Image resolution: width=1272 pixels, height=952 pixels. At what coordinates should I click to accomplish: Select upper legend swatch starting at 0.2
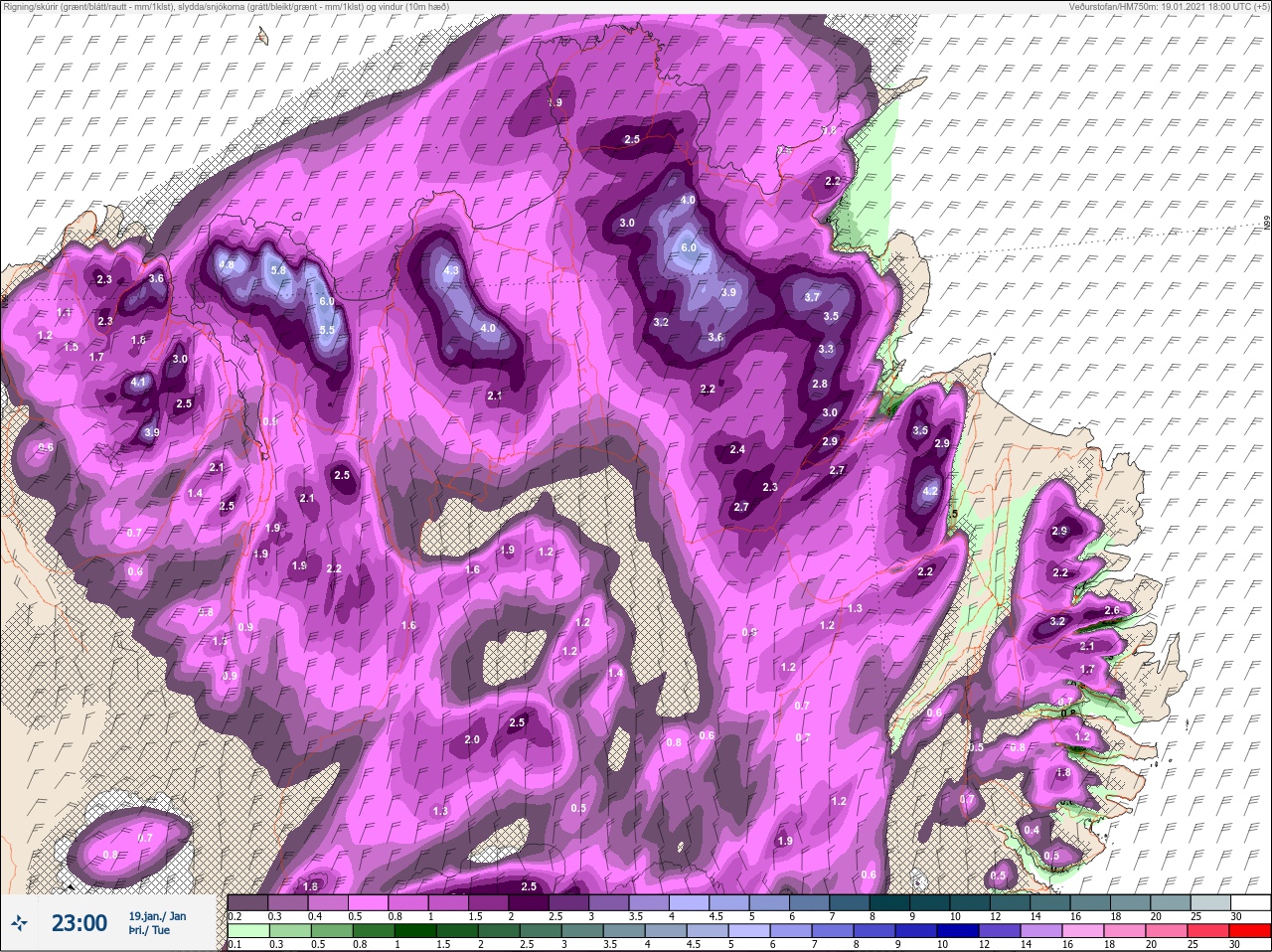tap(247, 902)
